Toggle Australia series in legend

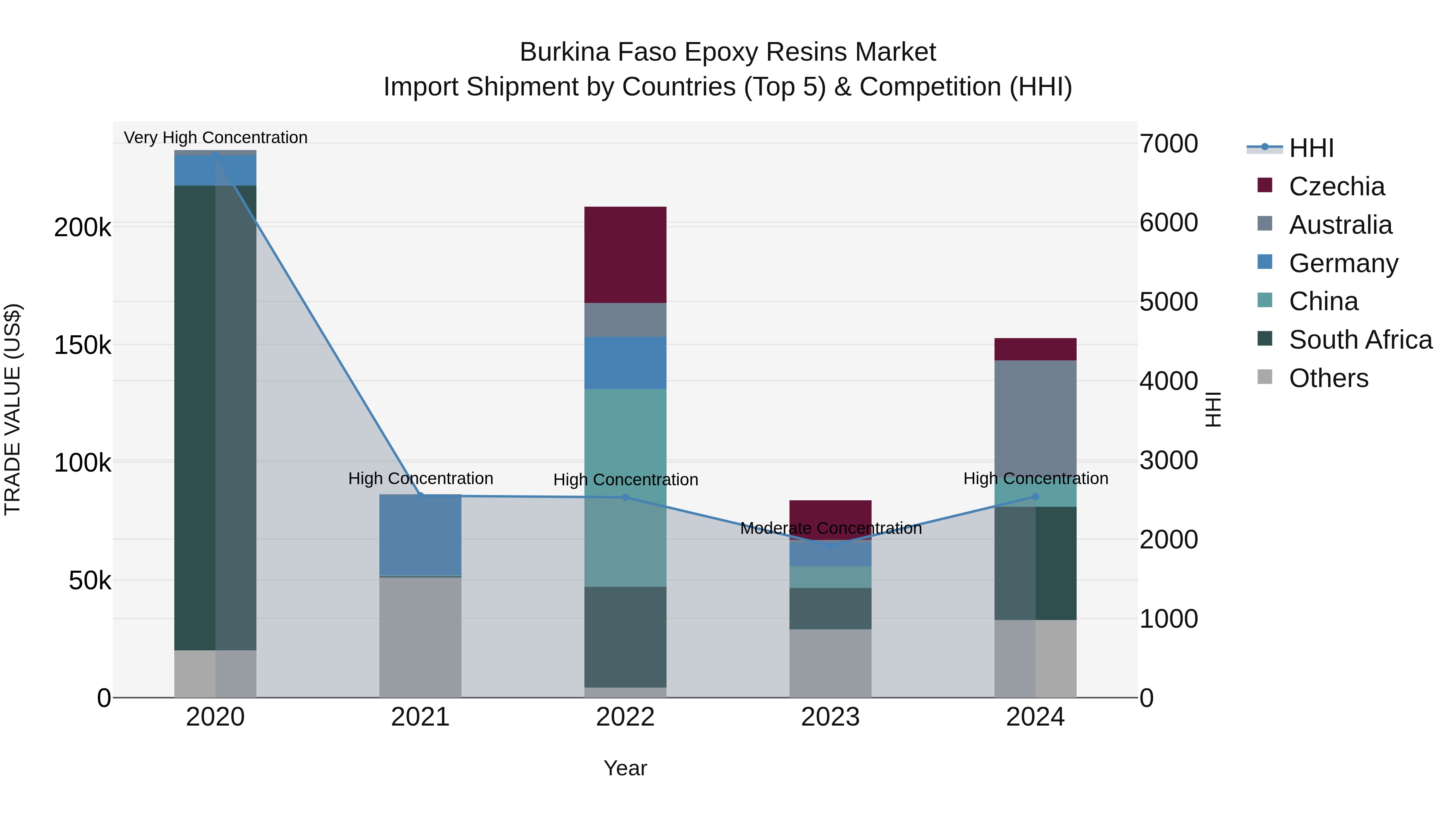click(1324, 224)
